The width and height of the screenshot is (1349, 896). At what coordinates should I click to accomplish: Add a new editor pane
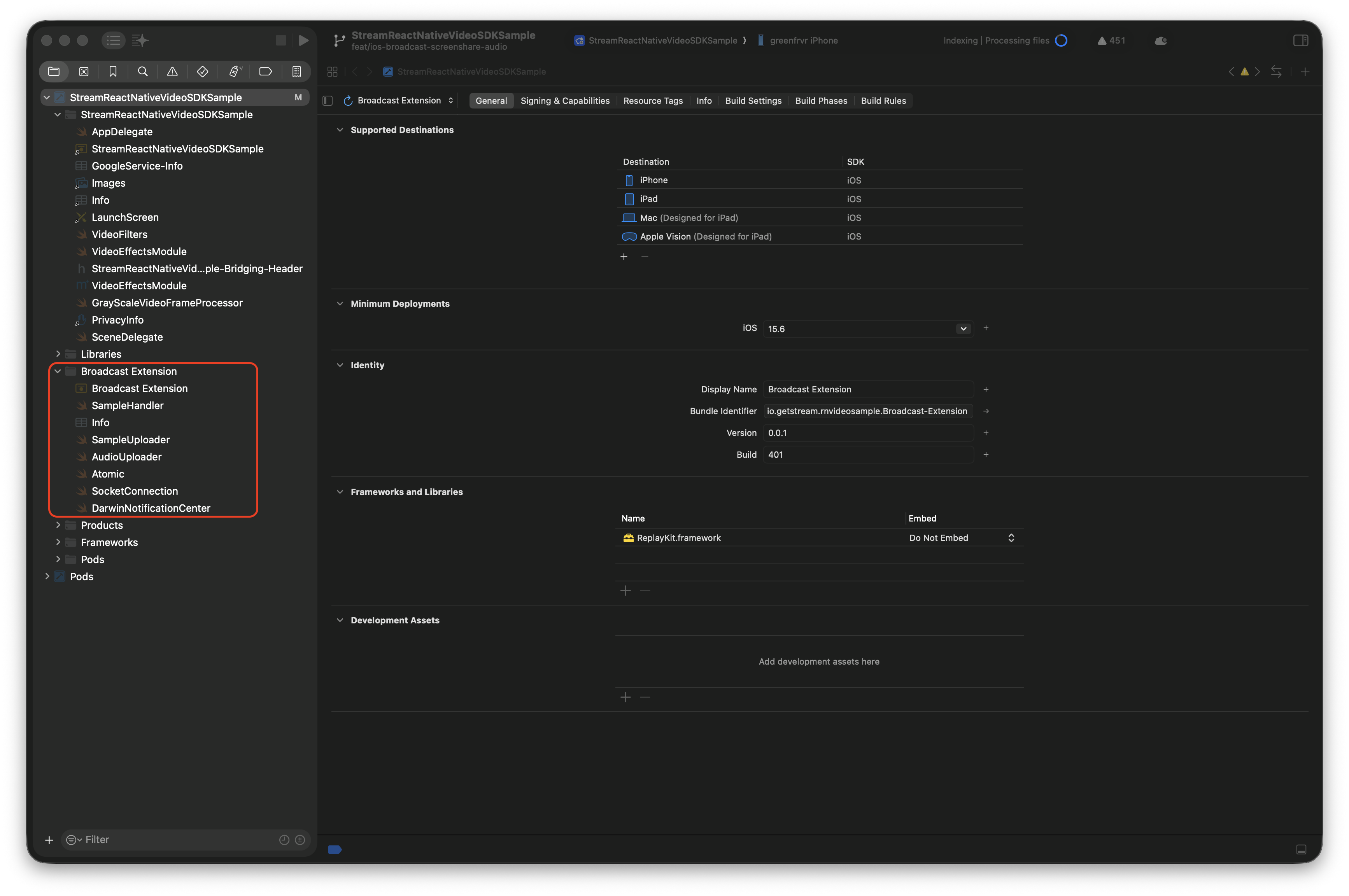point(1305,72)
